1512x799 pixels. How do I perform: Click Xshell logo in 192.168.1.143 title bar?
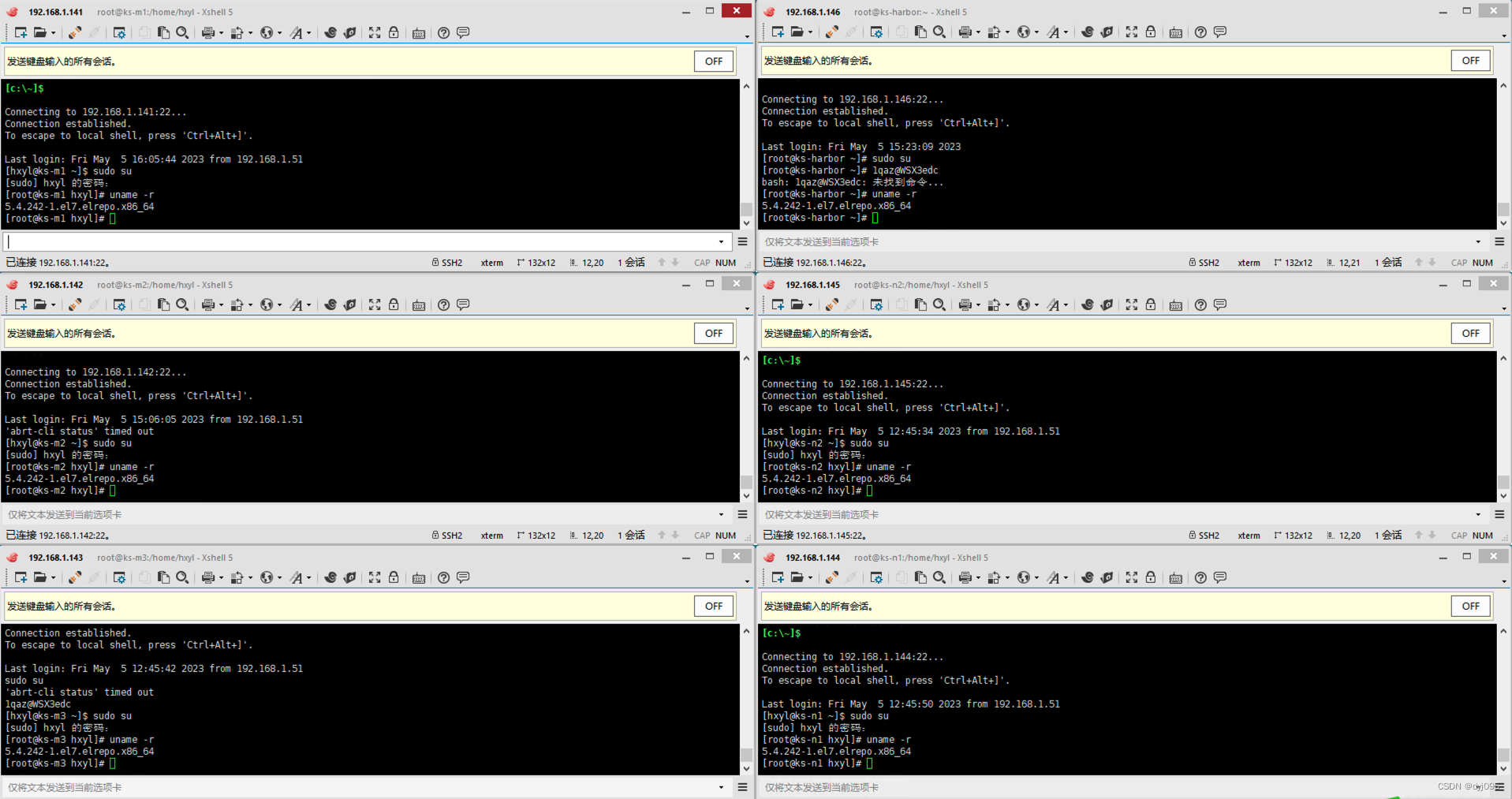click(x=13, y=558)
